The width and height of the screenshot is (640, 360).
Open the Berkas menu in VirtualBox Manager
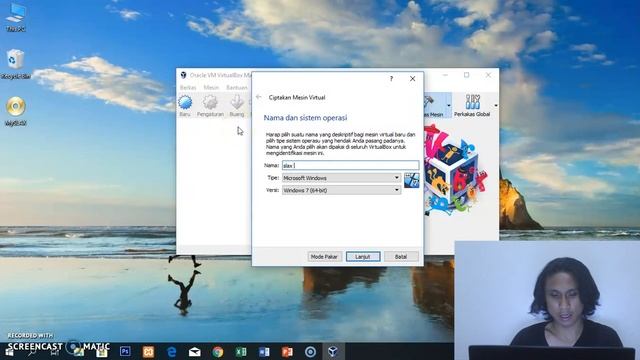(188, 87)
